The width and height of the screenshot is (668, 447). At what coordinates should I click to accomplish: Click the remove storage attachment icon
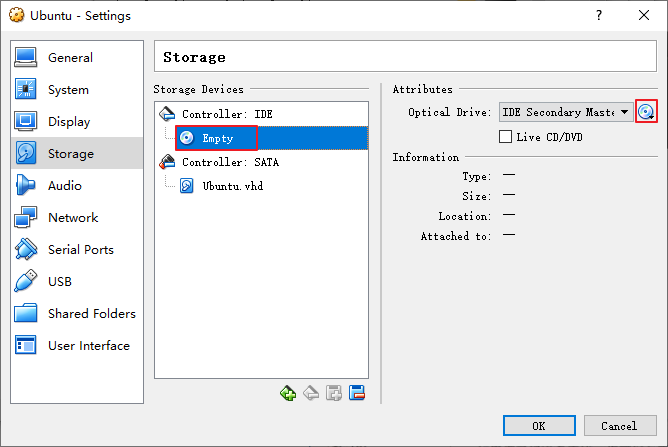point(356,393)
